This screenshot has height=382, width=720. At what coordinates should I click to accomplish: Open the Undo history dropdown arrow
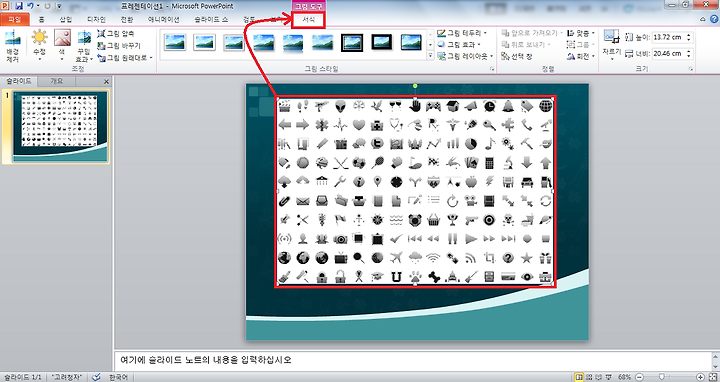(x=38, y=6)
